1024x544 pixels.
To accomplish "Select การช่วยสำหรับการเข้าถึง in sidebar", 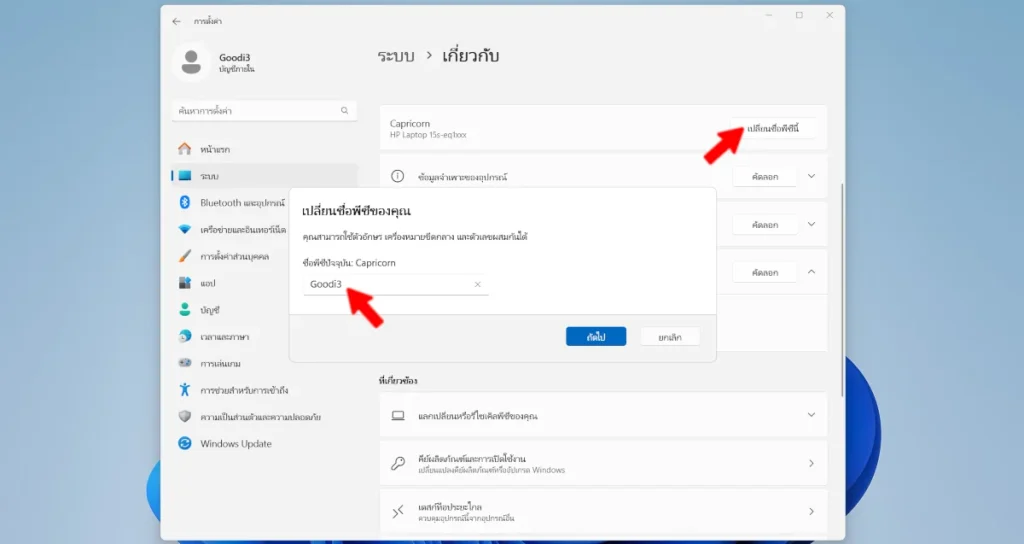I will pyautogui.click(x=244, y=390).
